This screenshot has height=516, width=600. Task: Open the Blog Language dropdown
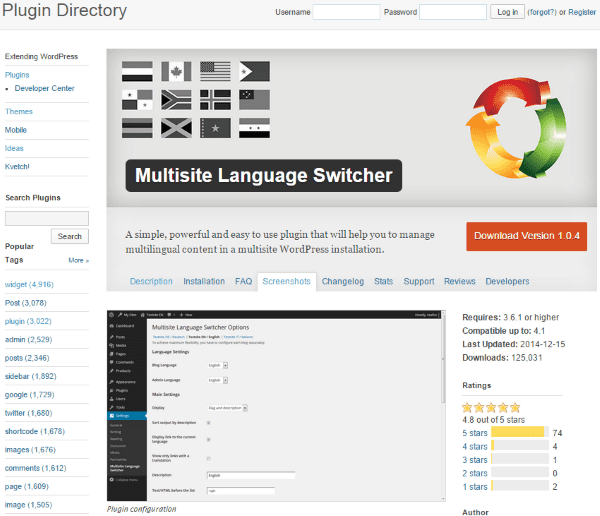[x=216, y=365]
